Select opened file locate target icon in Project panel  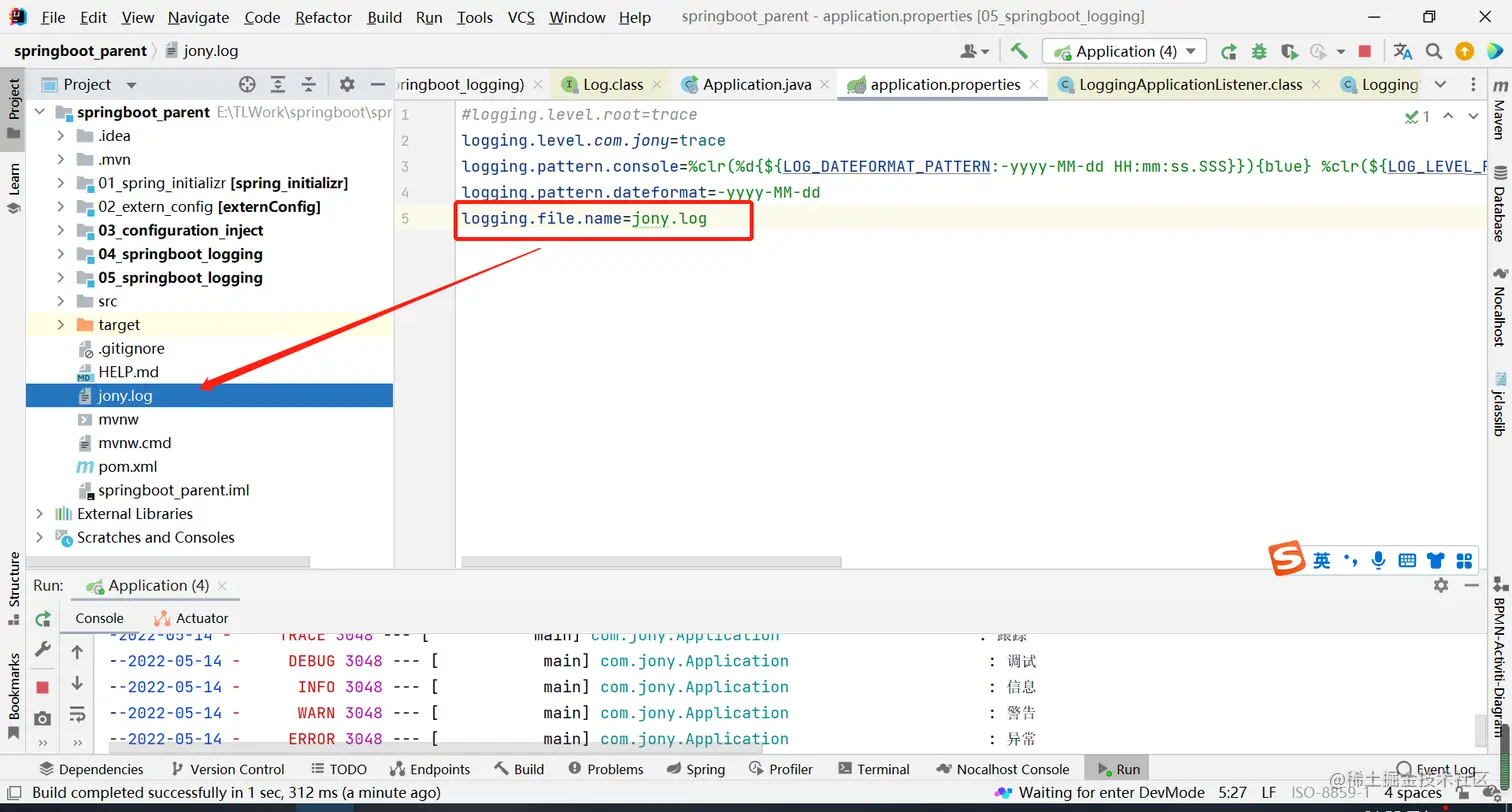coord(247,85)
